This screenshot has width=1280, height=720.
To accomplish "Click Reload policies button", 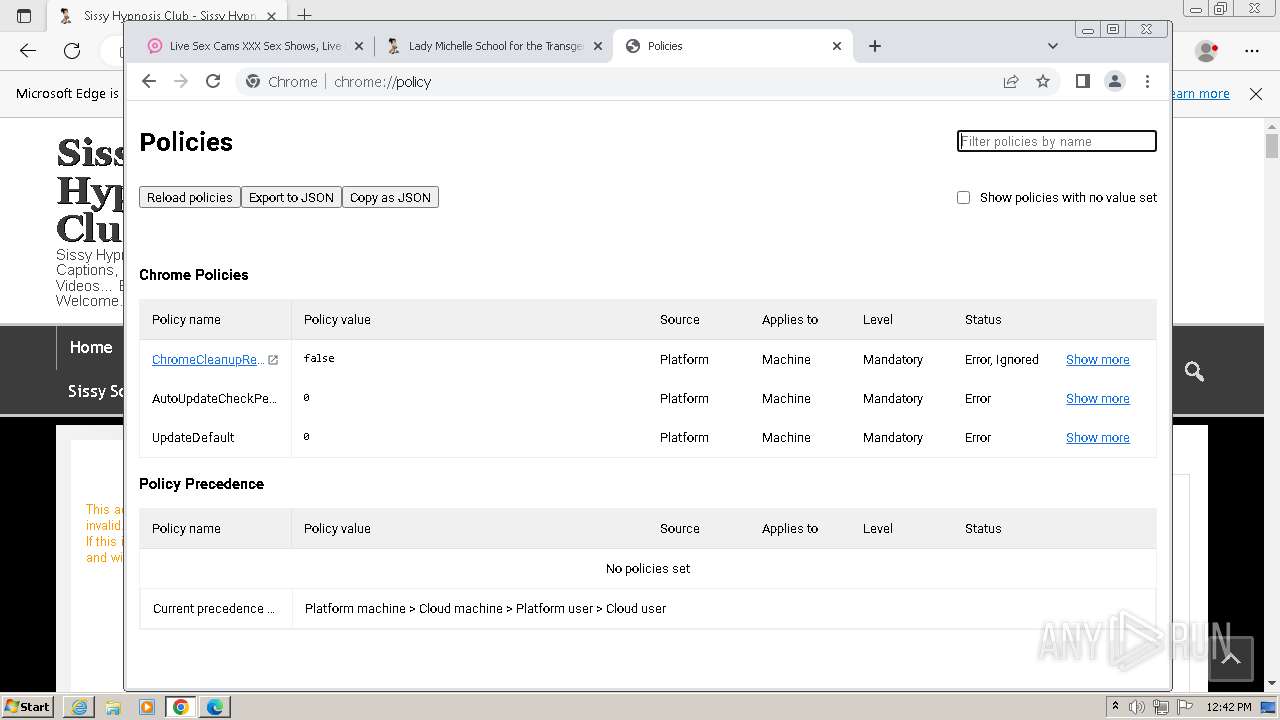I will coord(190,197).
